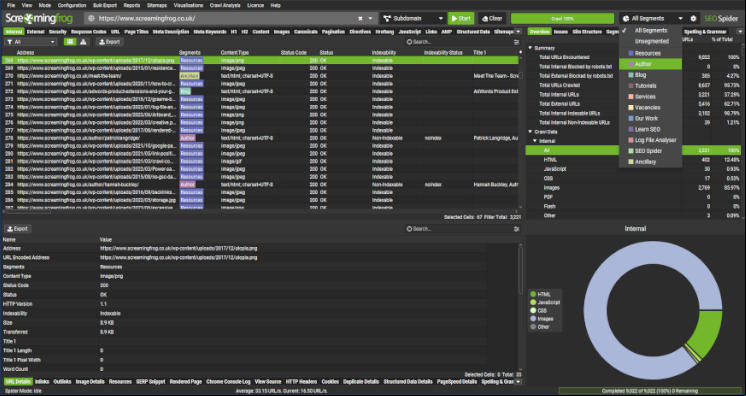Viewport: 746px width, 396px height.
Task: Toggle HTML in chart legend
Action: pyautogui.click(x=540, y=294)
